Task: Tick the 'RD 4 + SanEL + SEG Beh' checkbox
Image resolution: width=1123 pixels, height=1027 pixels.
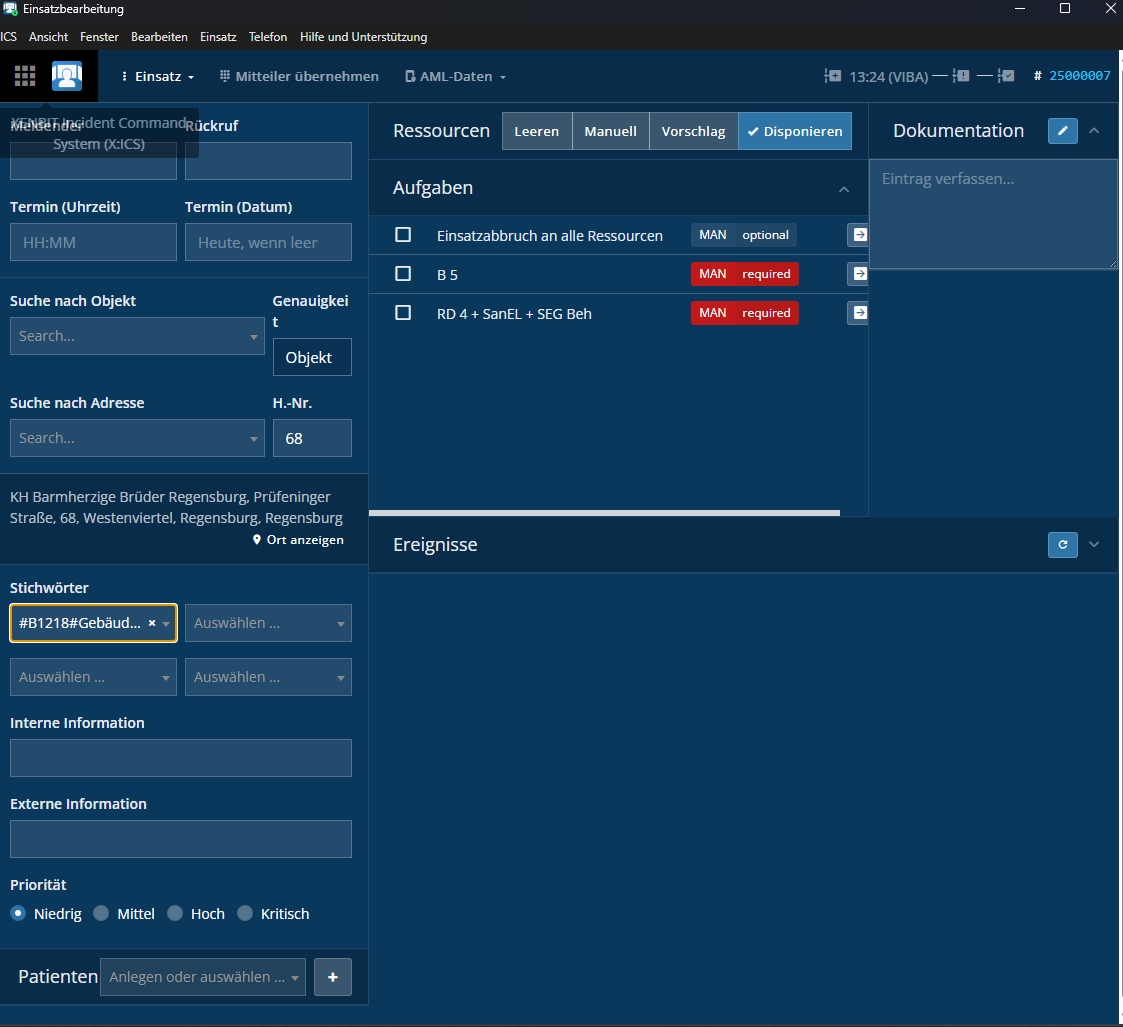Action: pos(403,313)
